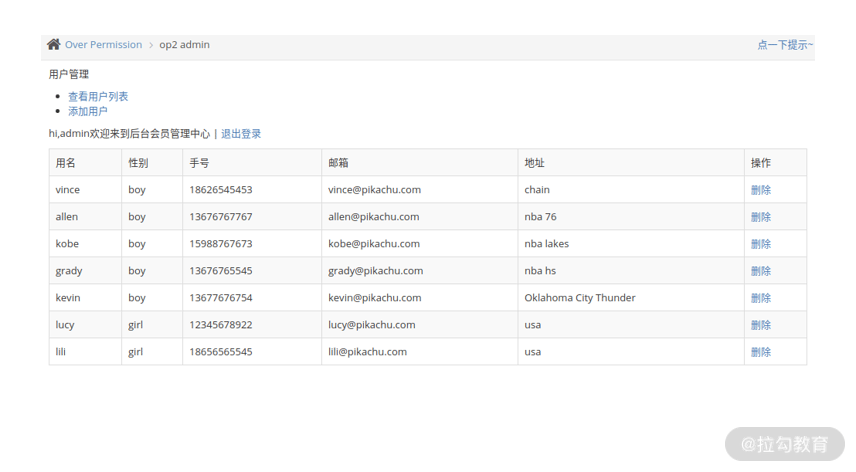
Task: Delete user vince with 删除 link
Action: pos(760,190)
